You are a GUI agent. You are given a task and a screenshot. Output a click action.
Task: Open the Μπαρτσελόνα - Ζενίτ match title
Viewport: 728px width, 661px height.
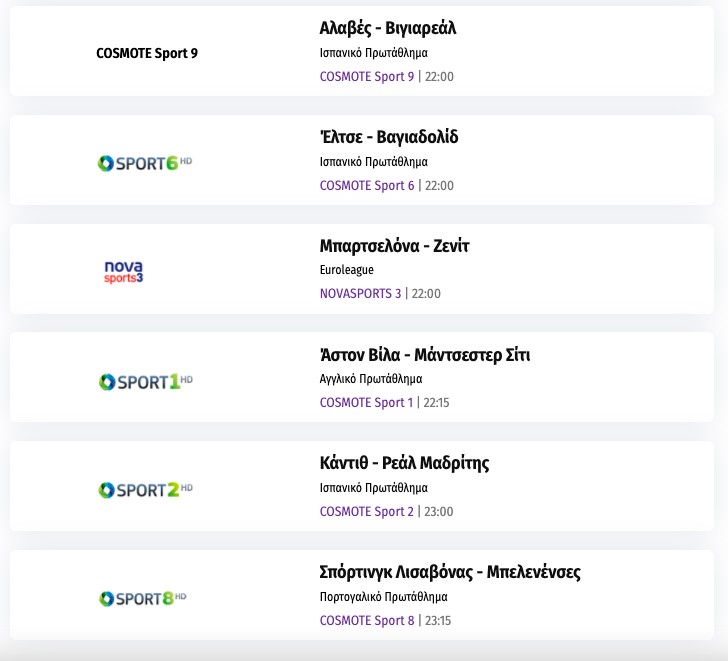point(394,246)
